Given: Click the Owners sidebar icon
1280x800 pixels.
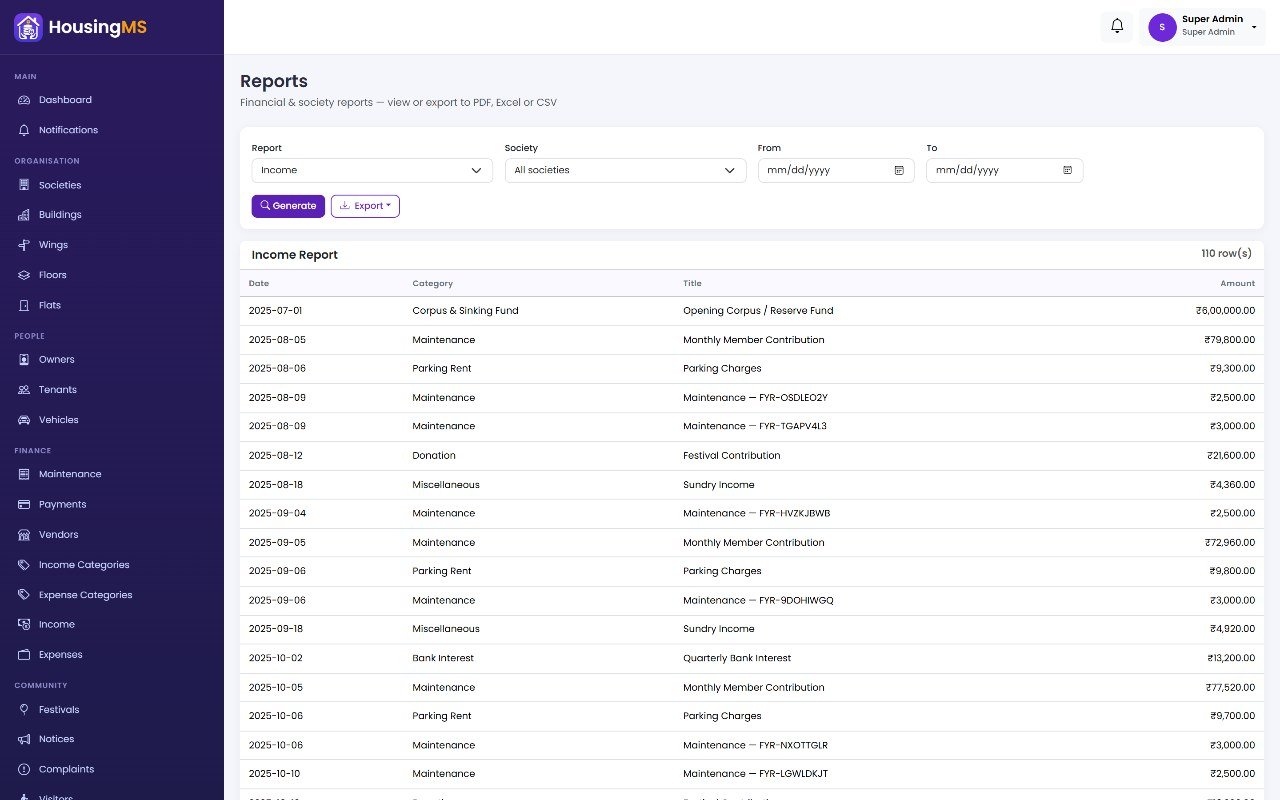Looking at the screenshot, I should 24,359.
